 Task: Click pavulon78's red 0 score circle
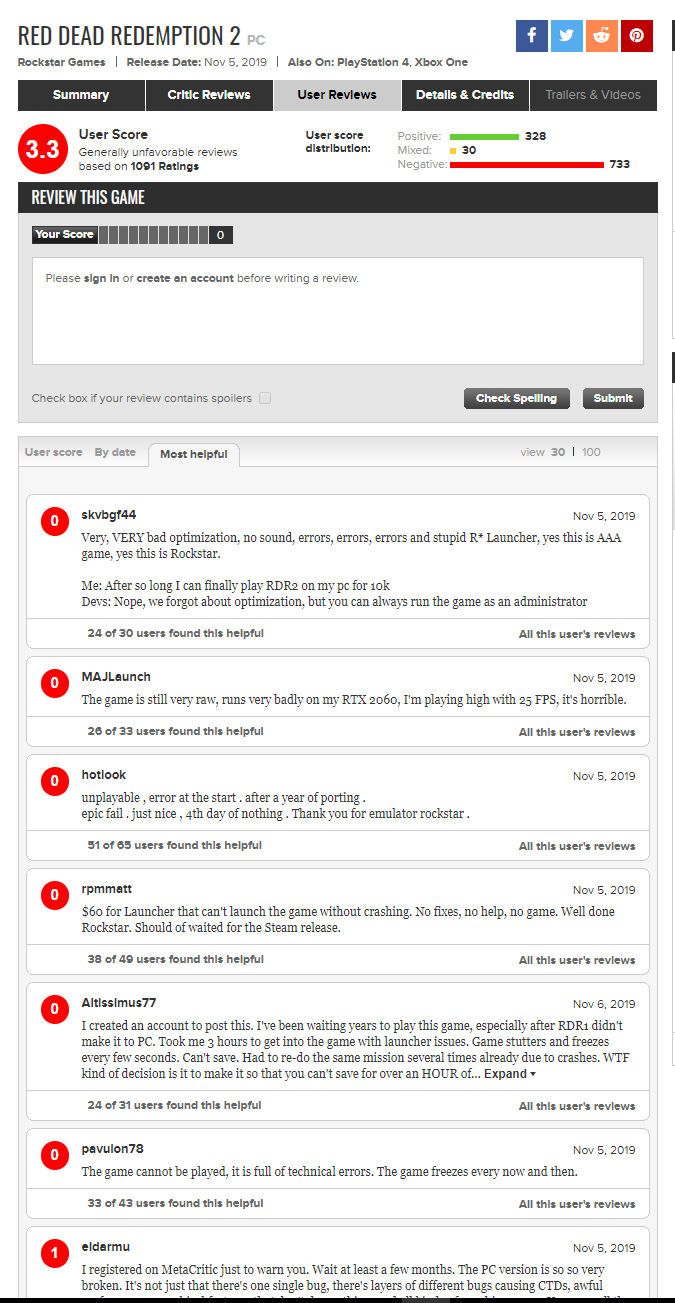(x=54, y=1155)
